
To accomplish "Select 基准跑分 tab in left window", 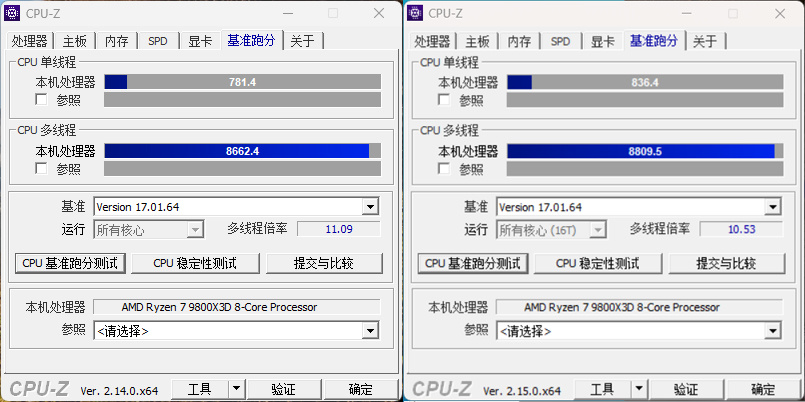I will click(252, 40).
